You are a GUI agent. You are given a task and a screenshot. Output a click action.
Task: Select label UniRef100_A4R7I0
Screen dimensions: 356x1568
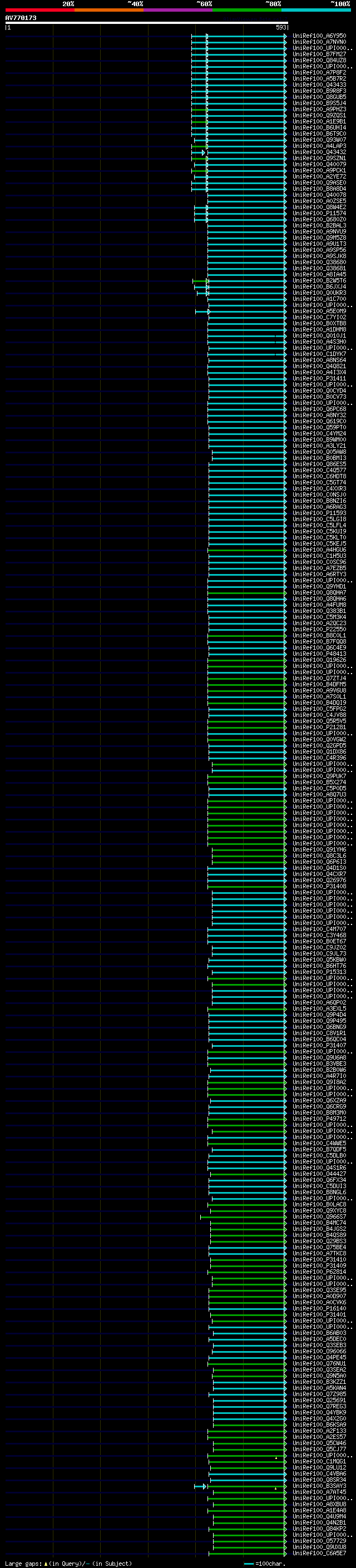pyautogui.click(x=319, y=1076)
